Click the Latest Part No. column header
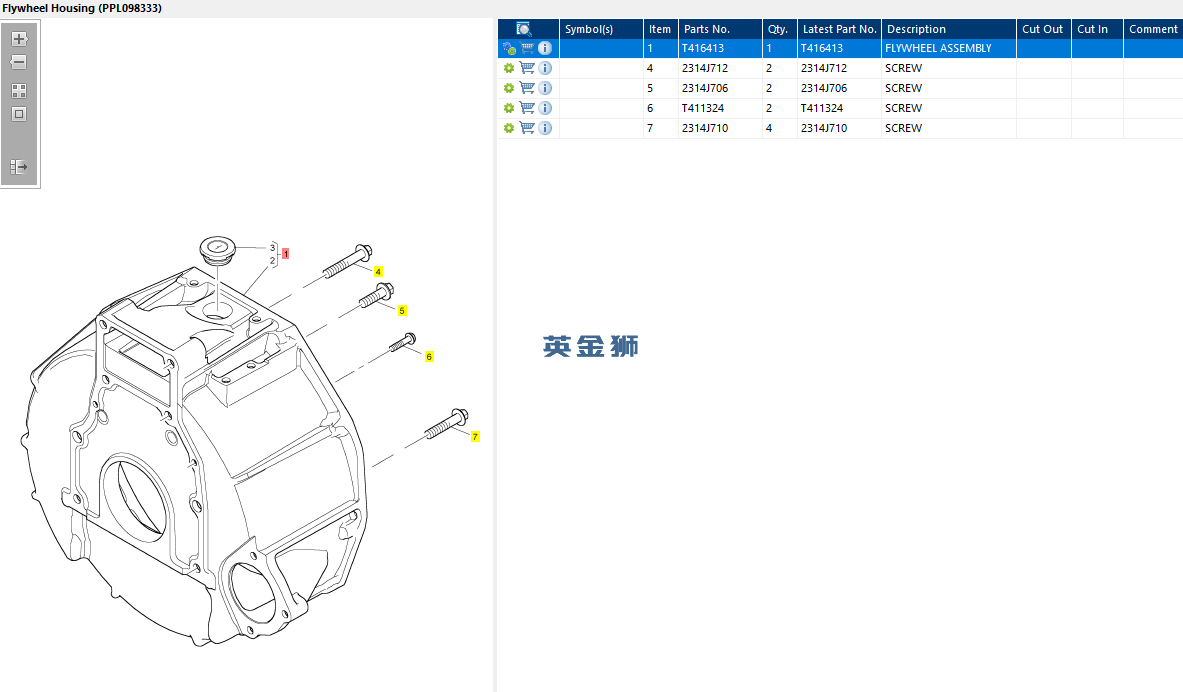The image size is (1183, 692). (839, 29)
